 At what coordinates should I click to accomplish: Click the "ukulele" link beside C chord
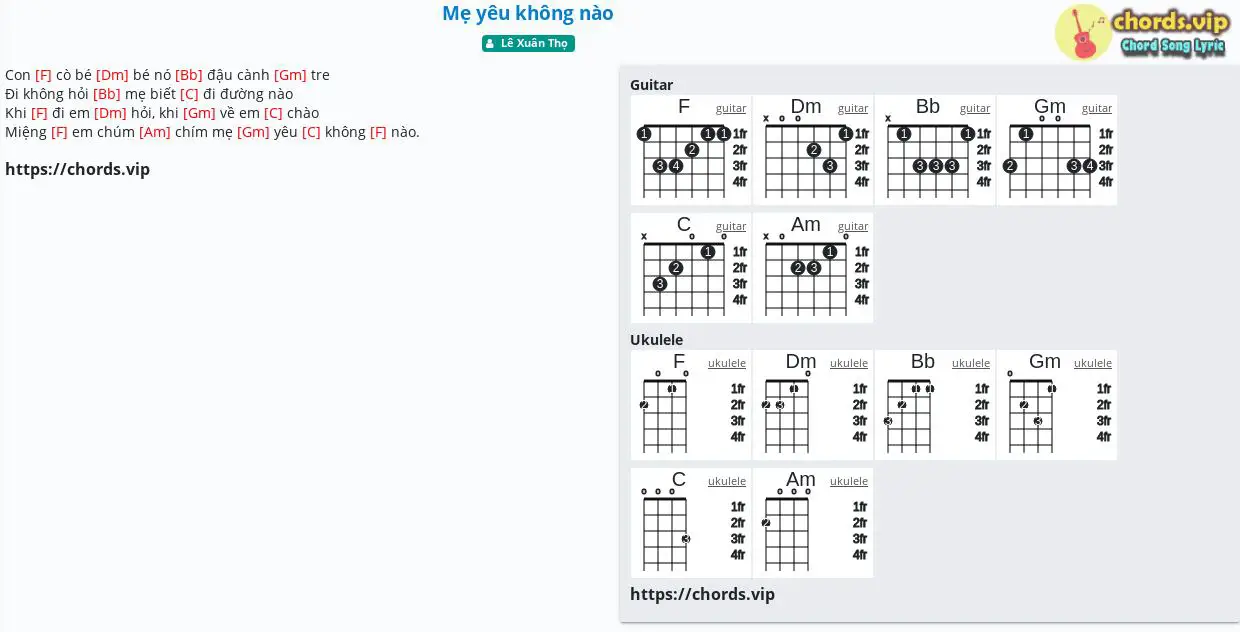pyautogui.click(x=727, y=481)
